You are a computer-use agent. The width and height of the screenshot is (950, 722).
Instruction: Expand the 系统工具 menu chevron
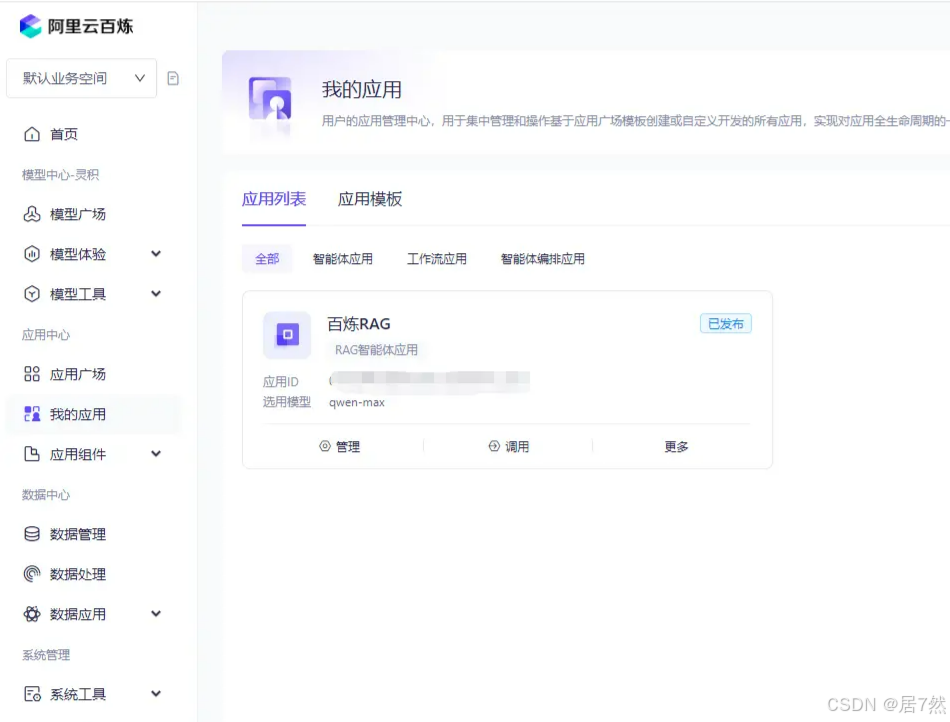156,694
